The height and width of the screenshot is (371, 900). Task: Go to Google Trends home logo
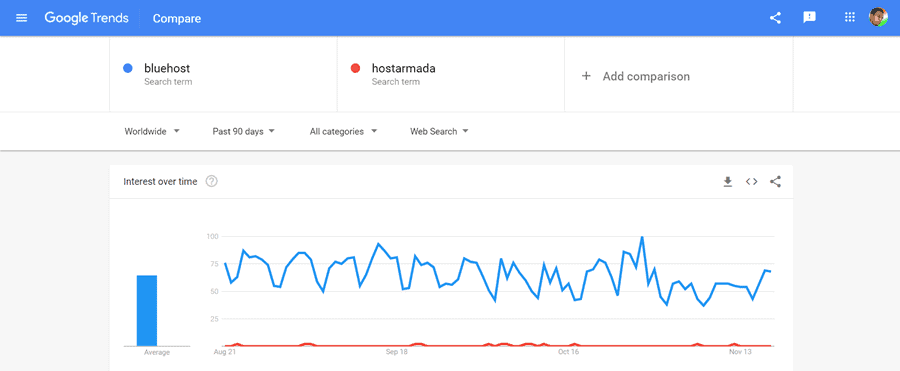tap(87, 18)
